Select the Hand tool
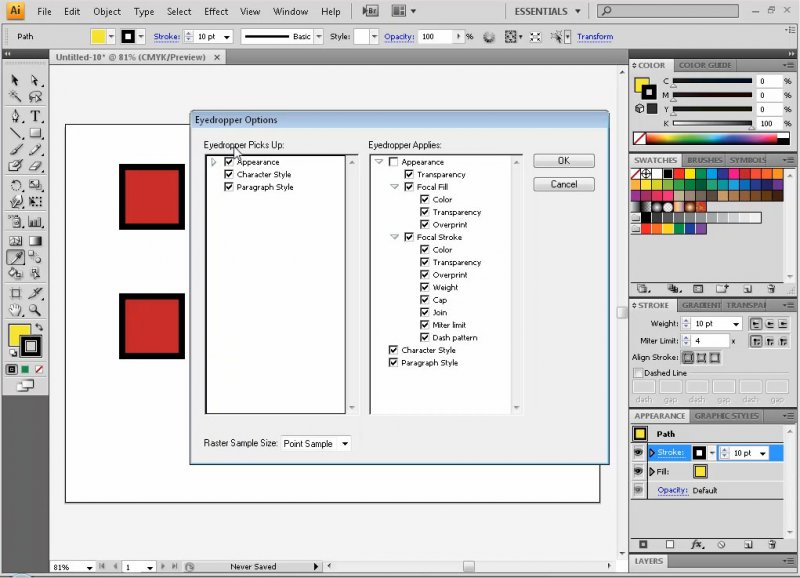Screen dimensions: 800x578 [15, 310]
